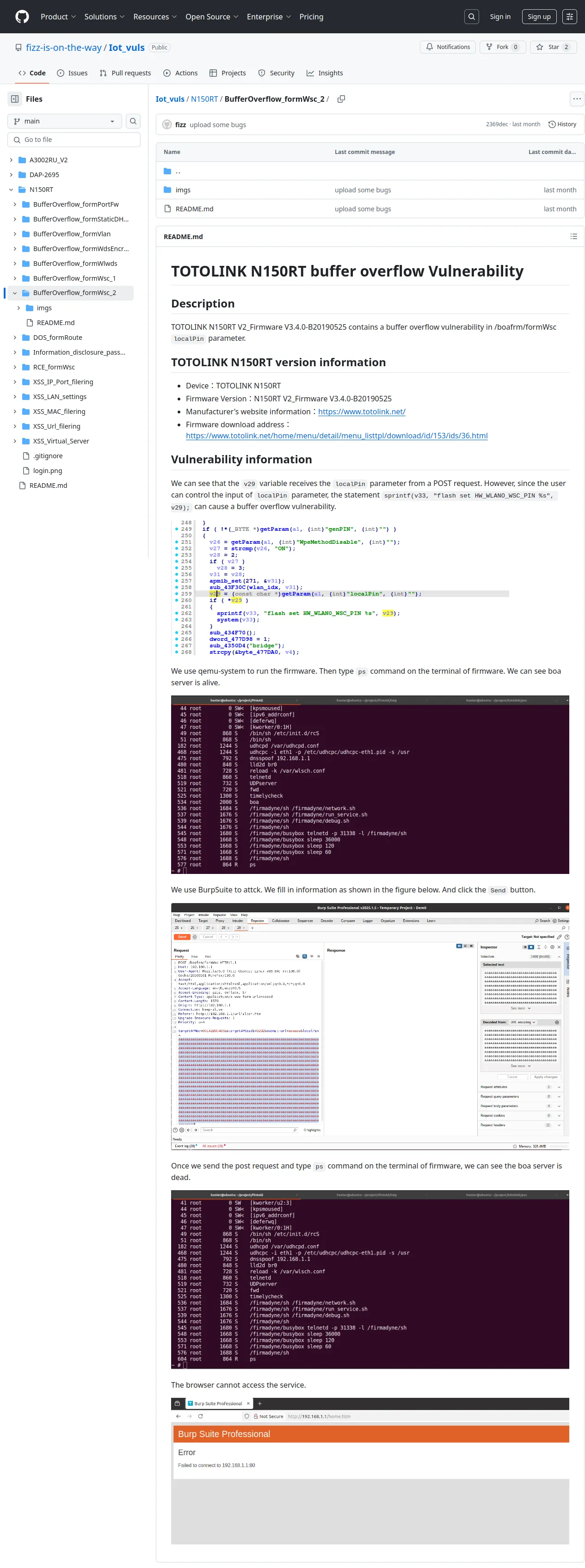Expand the A3002RU_V2 folder chevron

[11, 160]
